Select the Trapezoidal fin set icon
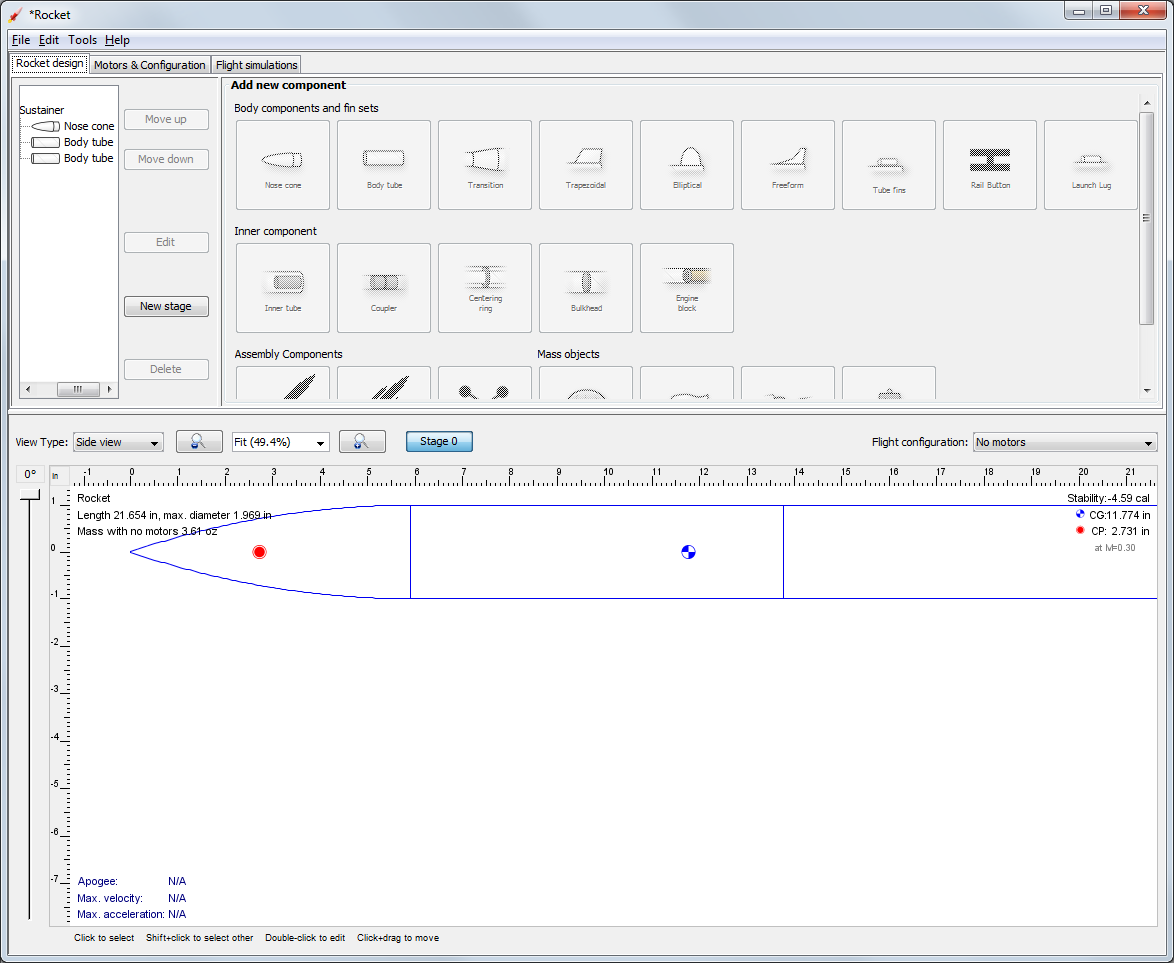The image size is (1174, 963). click(585, 165)
